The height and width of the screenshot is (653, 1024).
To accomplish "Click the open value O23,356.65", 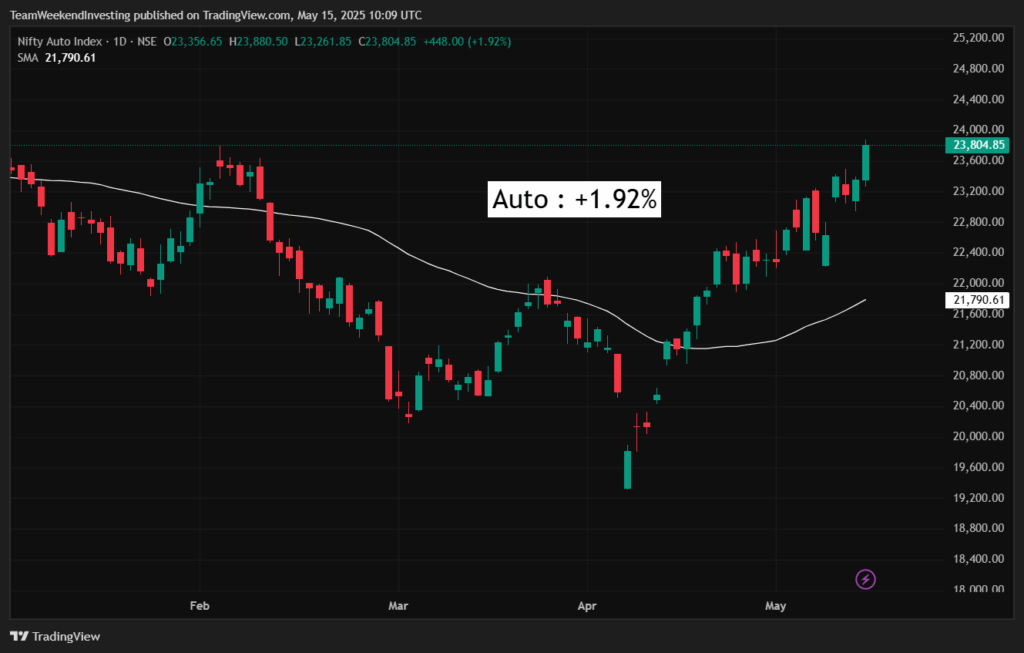I will (x=193, y=42).
